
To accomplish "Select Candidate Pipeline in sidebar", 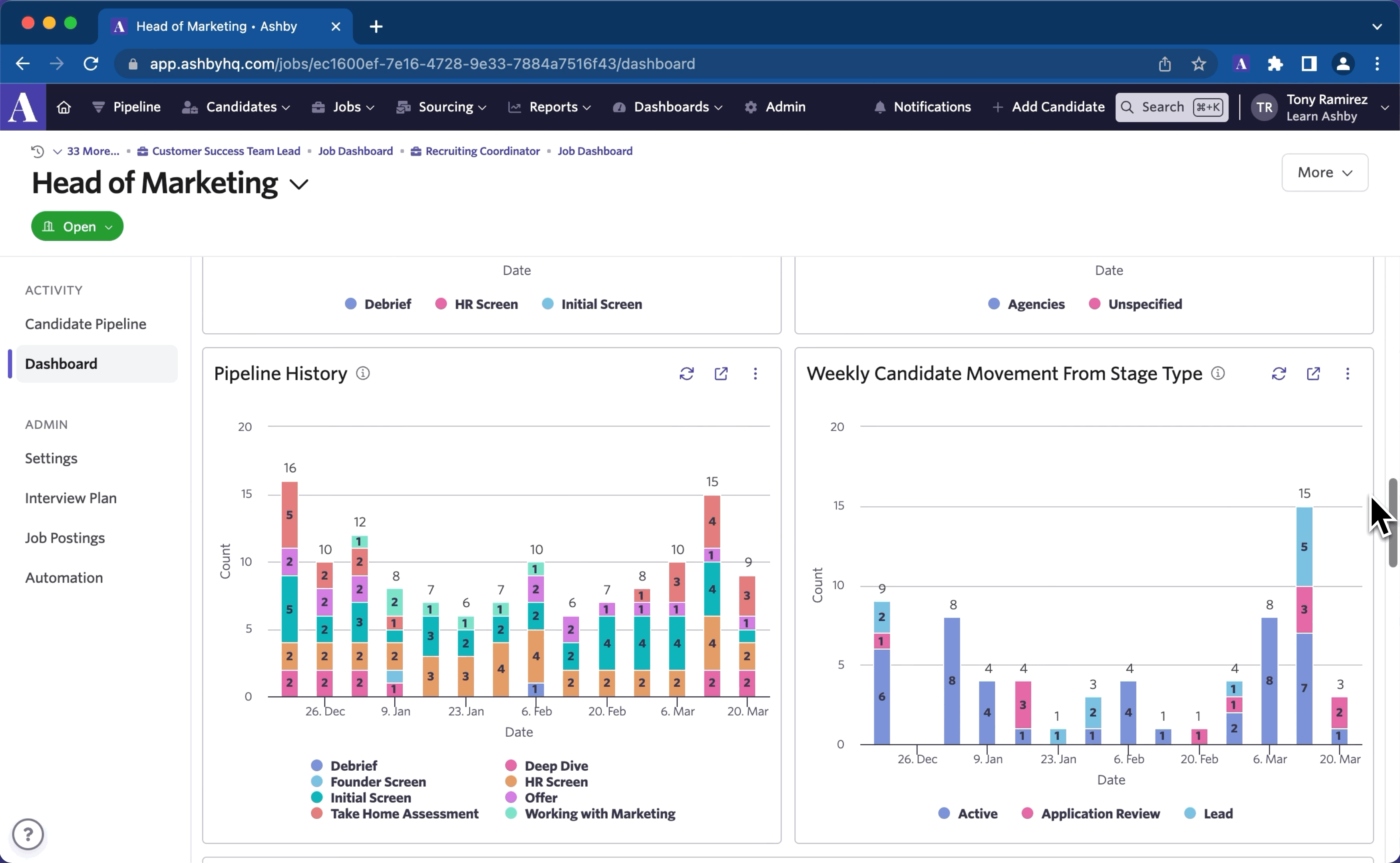I will pos(86,324).
